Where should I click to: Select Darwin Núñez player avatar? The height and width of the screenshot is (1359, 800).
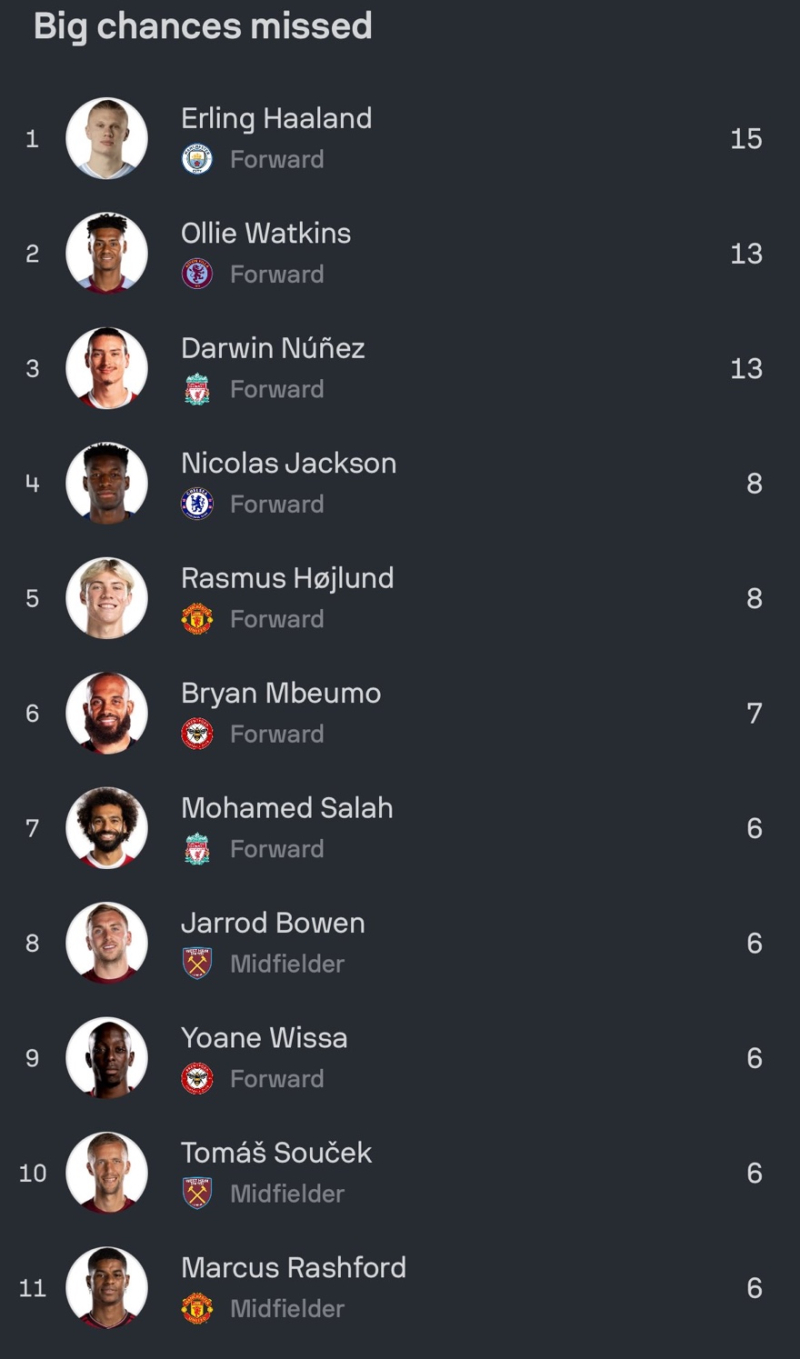[x=107, y=368]
